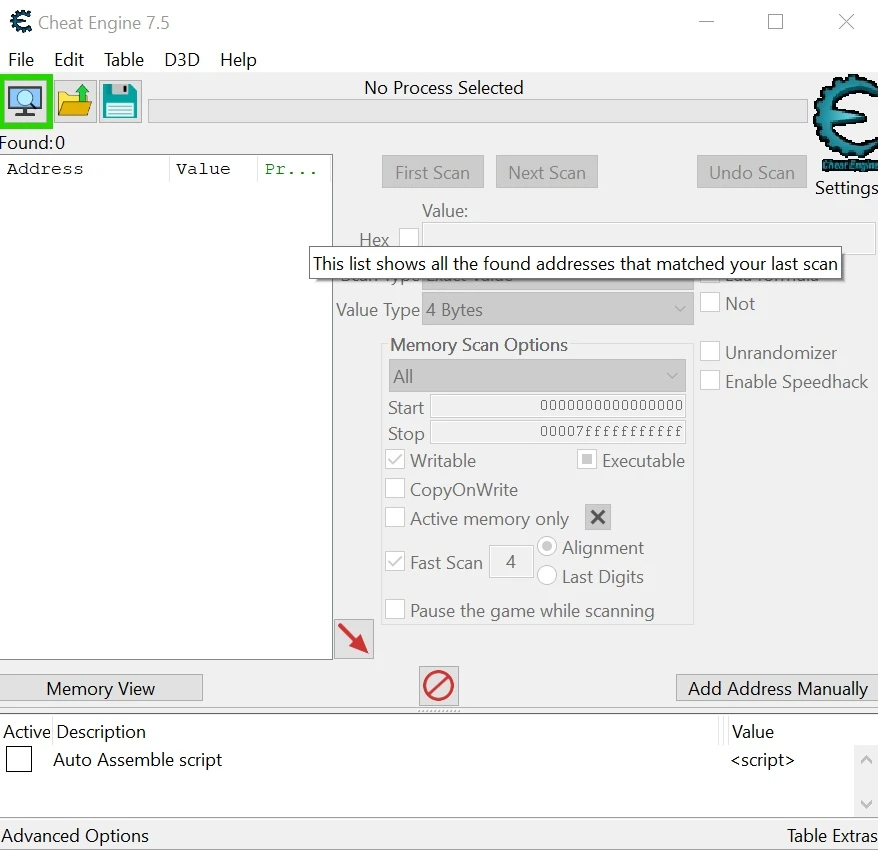The height and width of the screenshot is (850, 878).
Task: Click the Undo Scan button
Action: pyautogui.click(x=752, y=172)
